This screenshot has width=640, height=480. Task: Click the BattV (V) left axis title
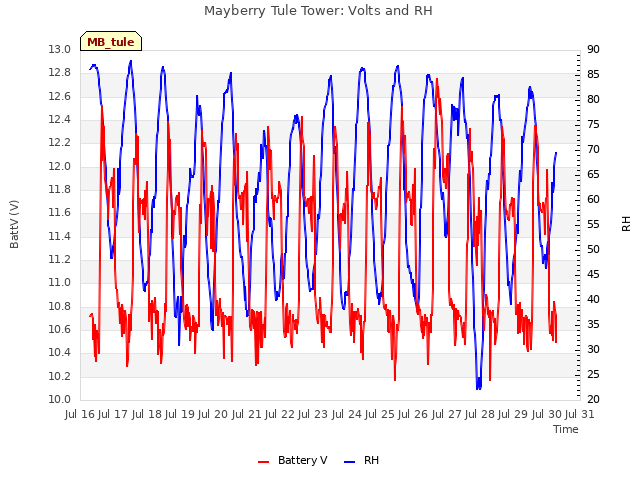click(x=14, y=224)
